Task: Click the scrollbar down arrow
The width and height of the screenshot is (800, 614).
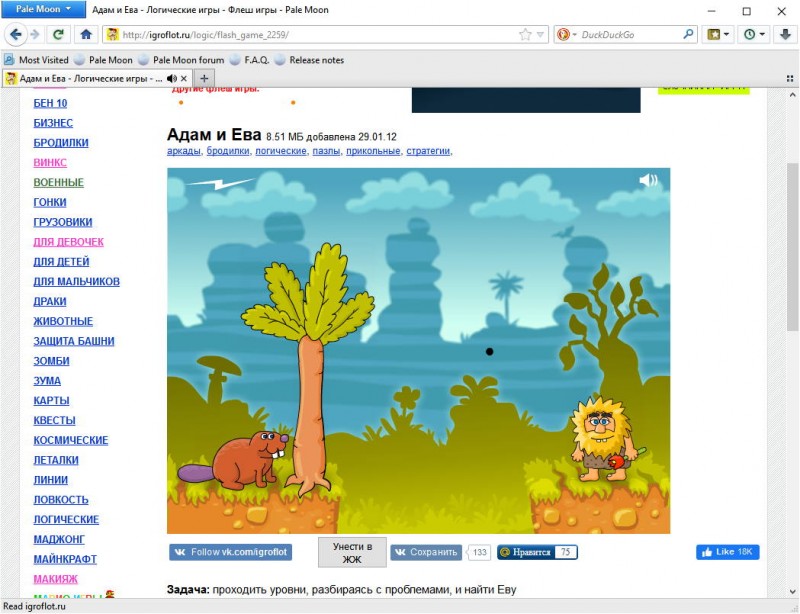Action: [x=792, y=592]
